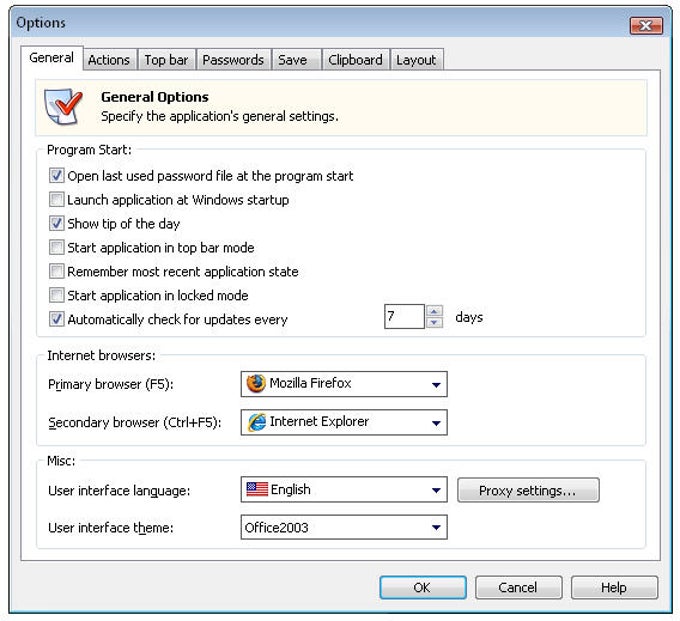Screen dimensions: 680x621
Task: Click the Mozilla Firefox browser icon
Action: [256, 384]
